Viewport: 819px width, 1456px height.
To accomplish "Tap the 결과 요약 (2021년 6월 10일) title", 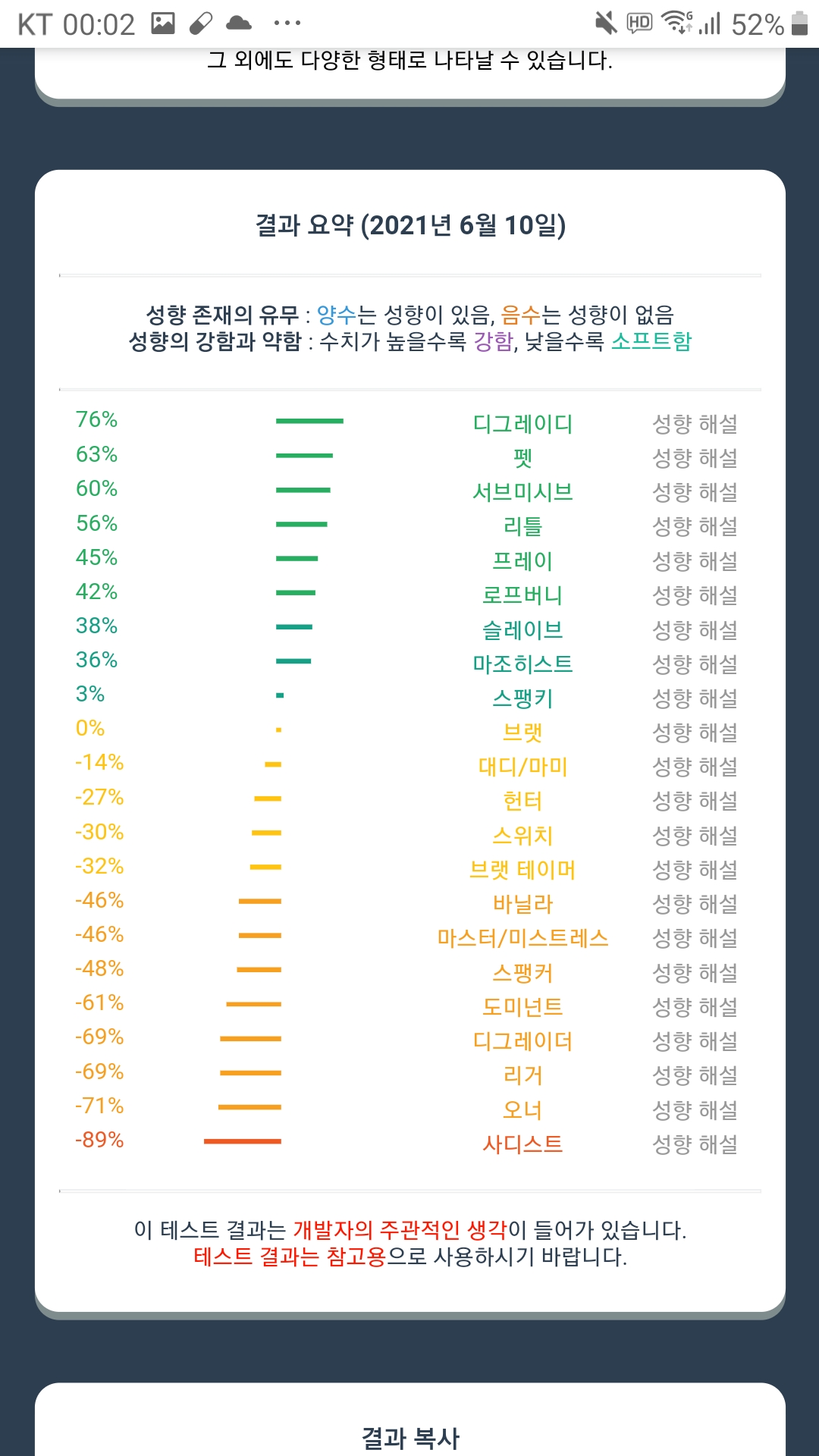I will 410,225.
